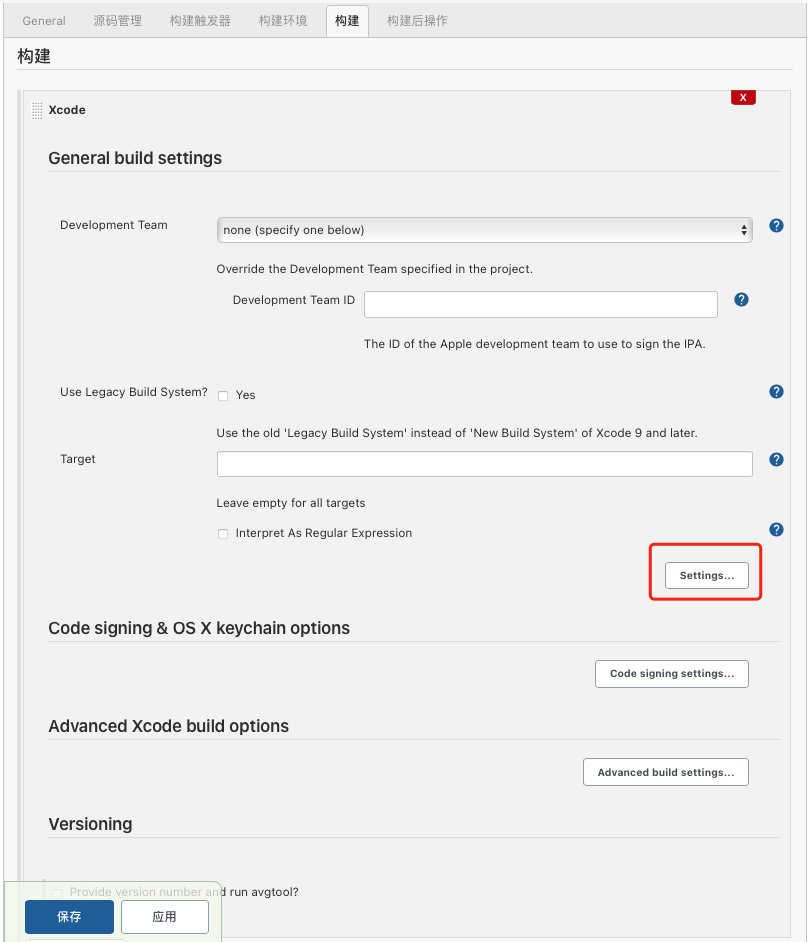Viewport: 808px width, 942px height.
Task: Click the Versioning section heading
Action: coord(90,824)
